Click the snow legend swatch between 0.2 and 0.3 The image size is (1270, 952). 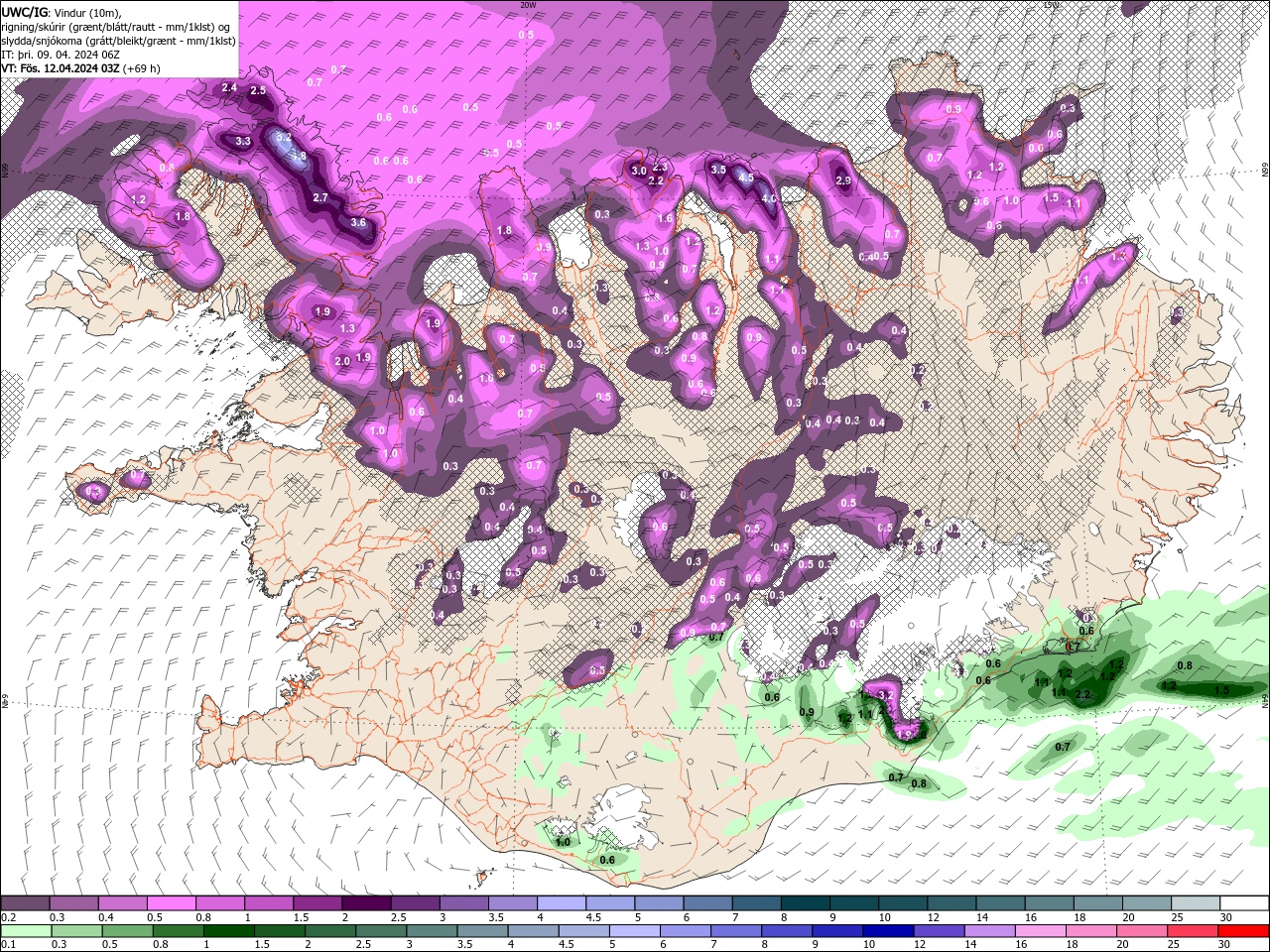(x=25, y=903)
